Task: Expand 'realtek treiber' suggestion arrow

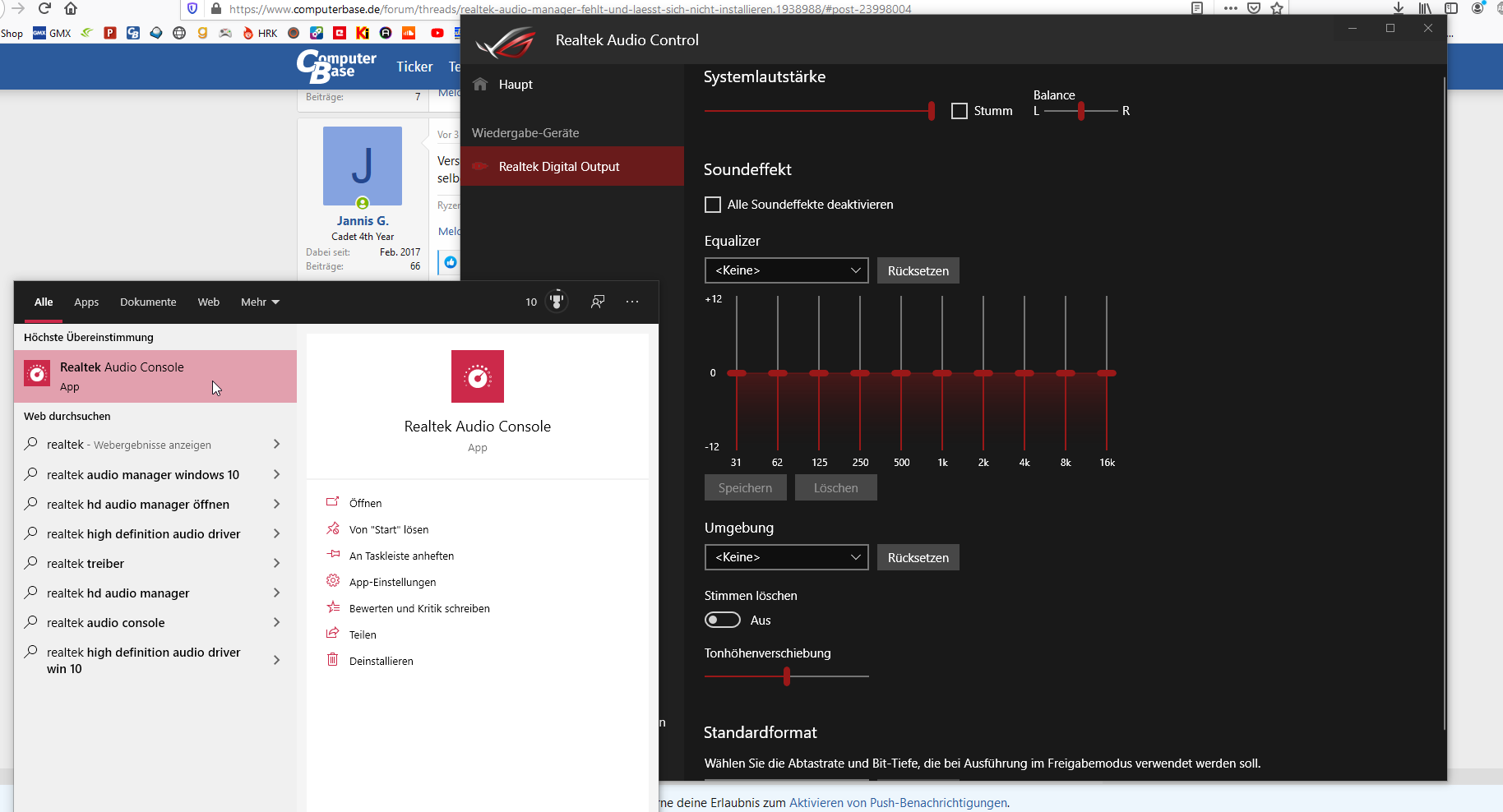Action: tap(276, 563)
